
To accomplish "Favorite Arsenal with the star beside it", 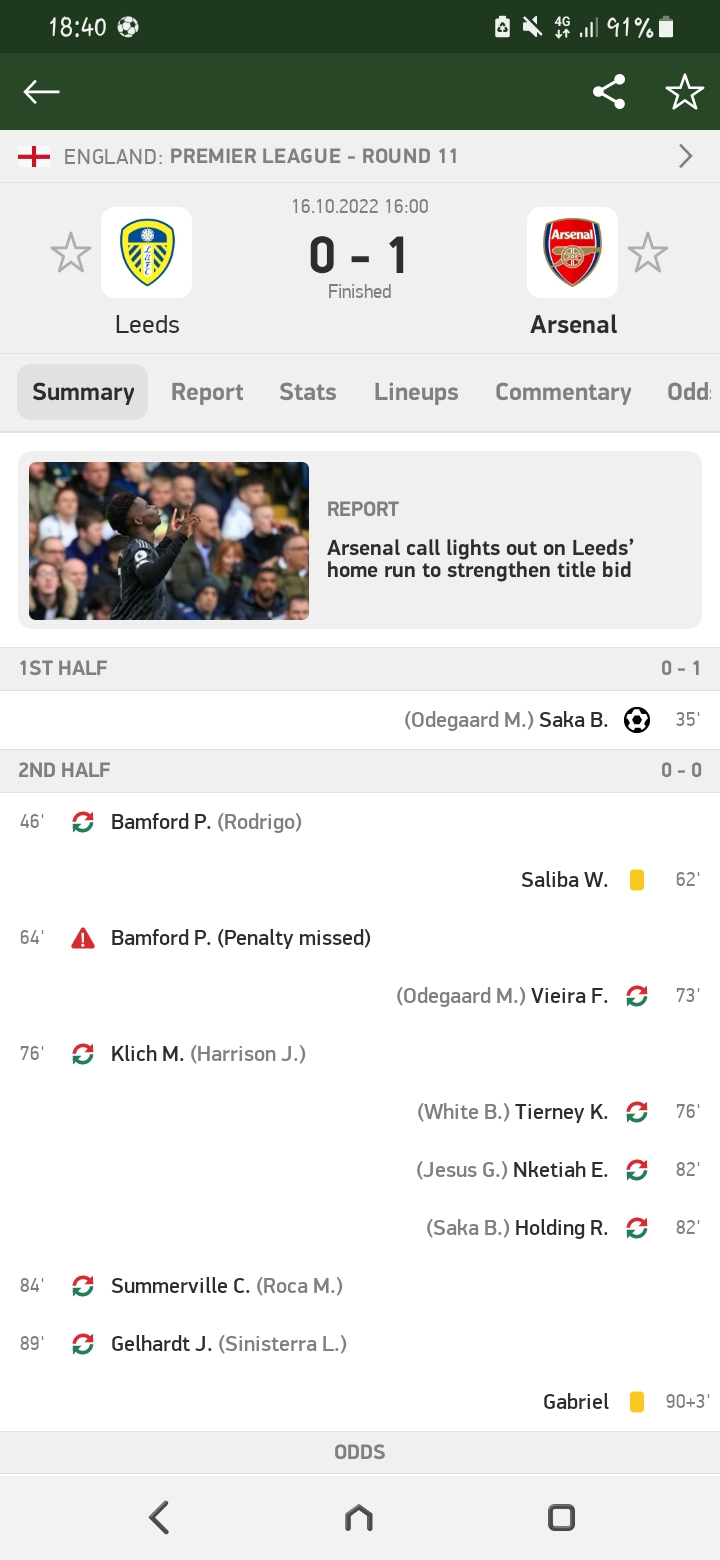I will 648,253.
